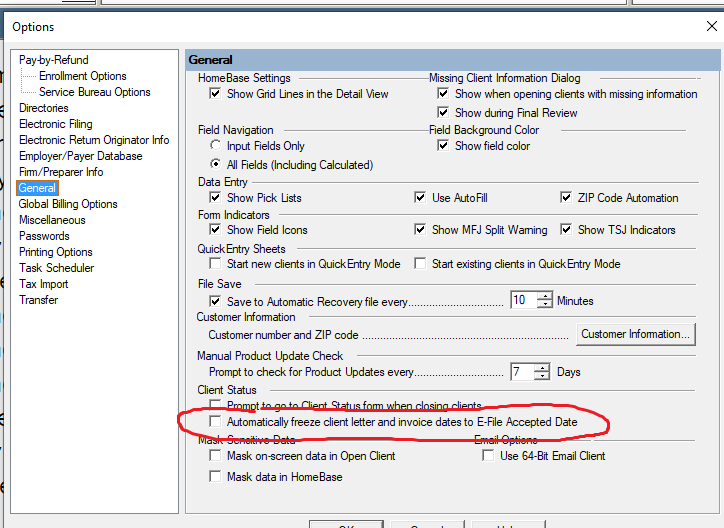Open Task Scheduler settings
724x528 pixels.
[57, 268]
